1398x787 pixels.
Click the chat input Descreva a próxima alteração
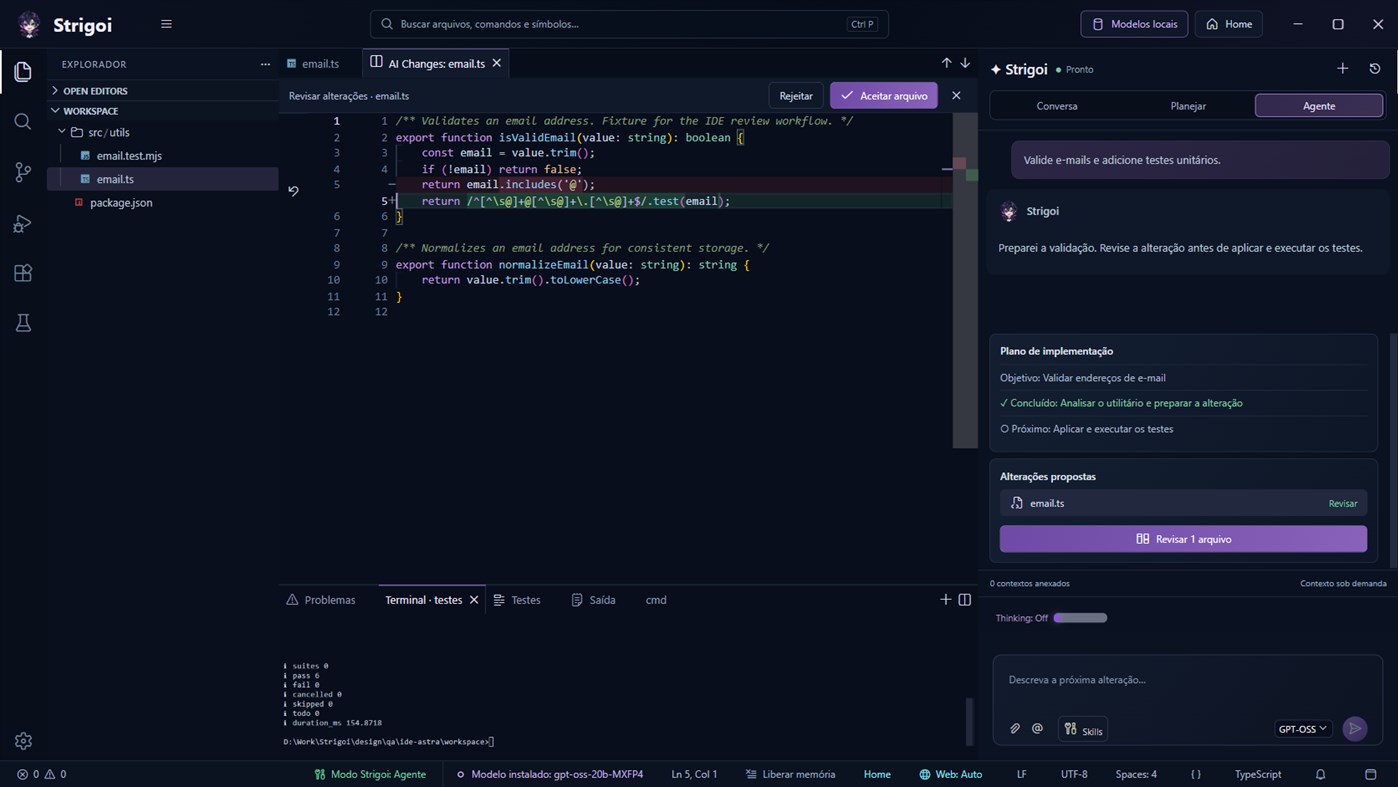point(1187,680)
